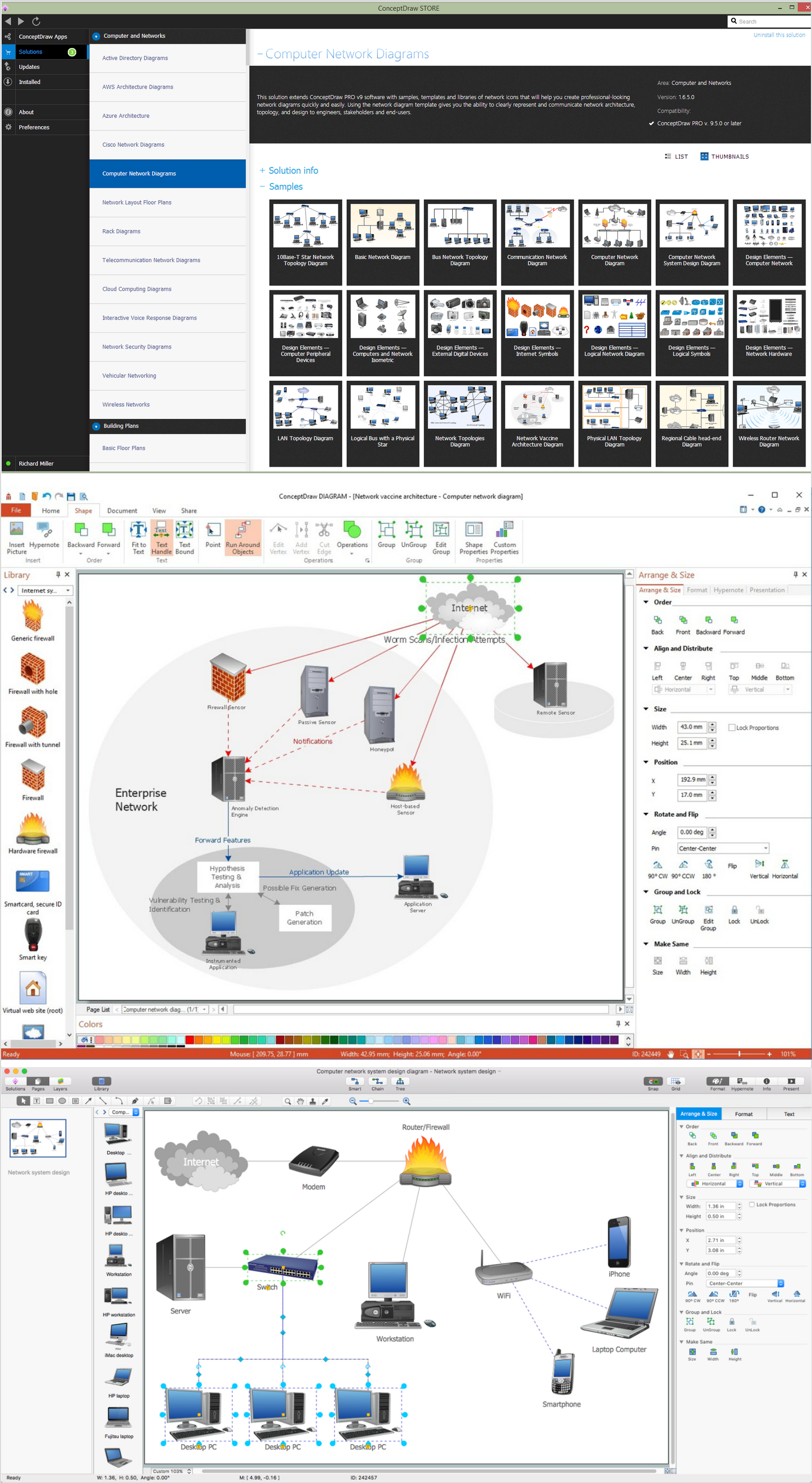Open the File menu tab
Image resolution: width=812 pixels, height=1483 pixels.
pyautogui.click(x=16, y=510)
